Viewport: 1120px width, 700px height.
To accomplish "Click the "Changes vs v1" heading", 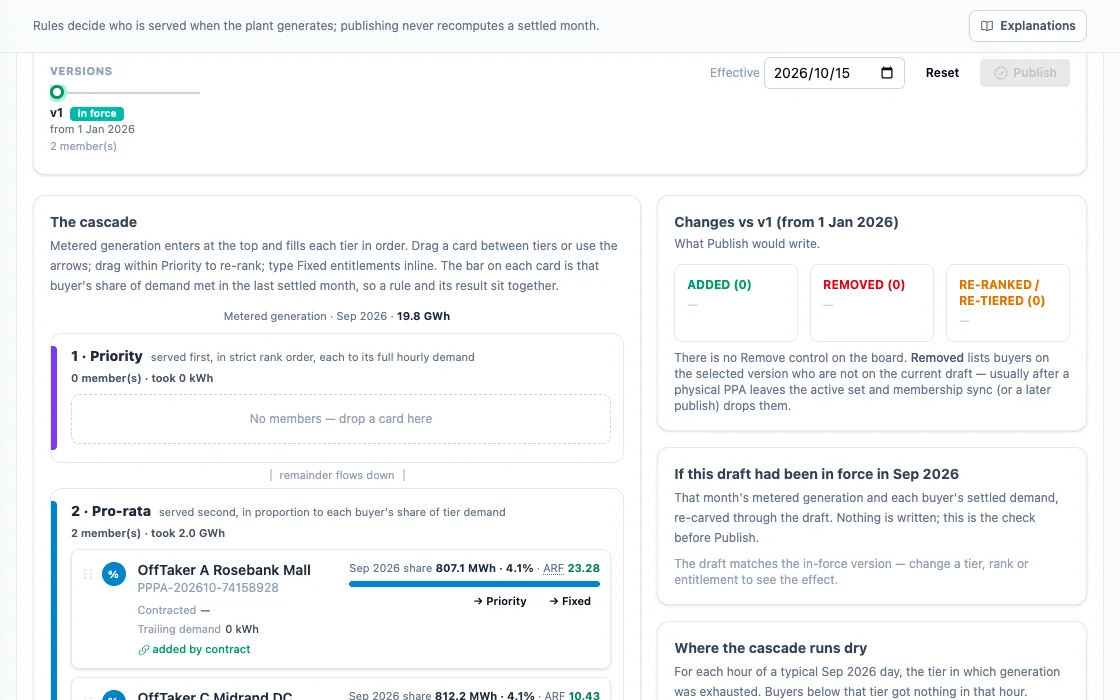I will click(786, 222).
